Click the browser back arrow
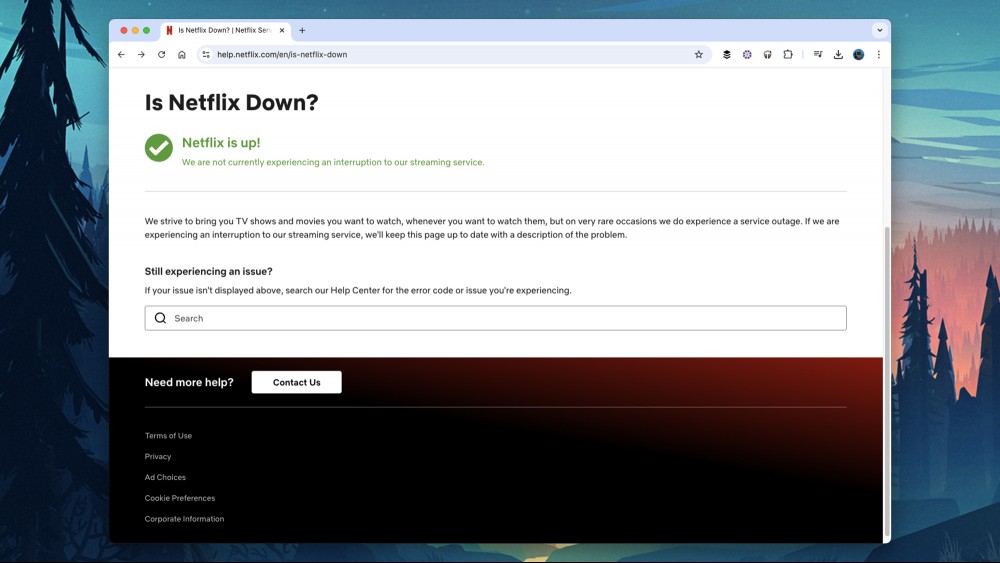Image resolution: width=1000 pixels, height=563 pixels. pos(121,55)
